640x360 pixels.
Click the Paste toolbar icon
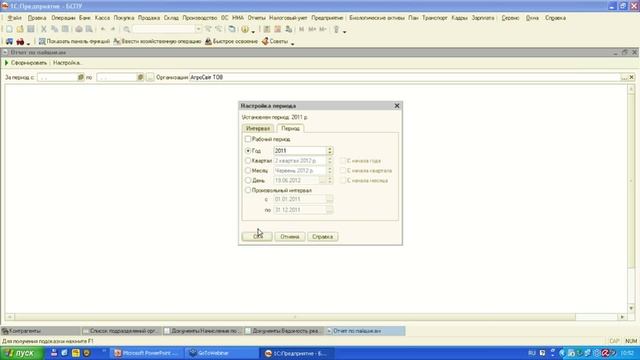point(65,29)
